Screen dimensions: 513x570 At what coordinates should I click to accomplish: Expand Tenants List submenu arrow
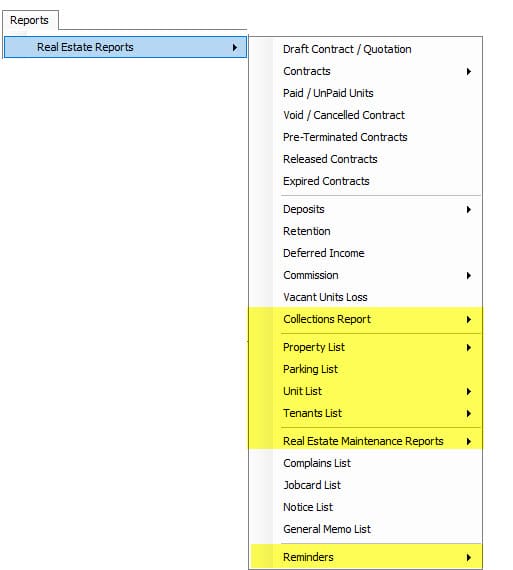point(469,413)
